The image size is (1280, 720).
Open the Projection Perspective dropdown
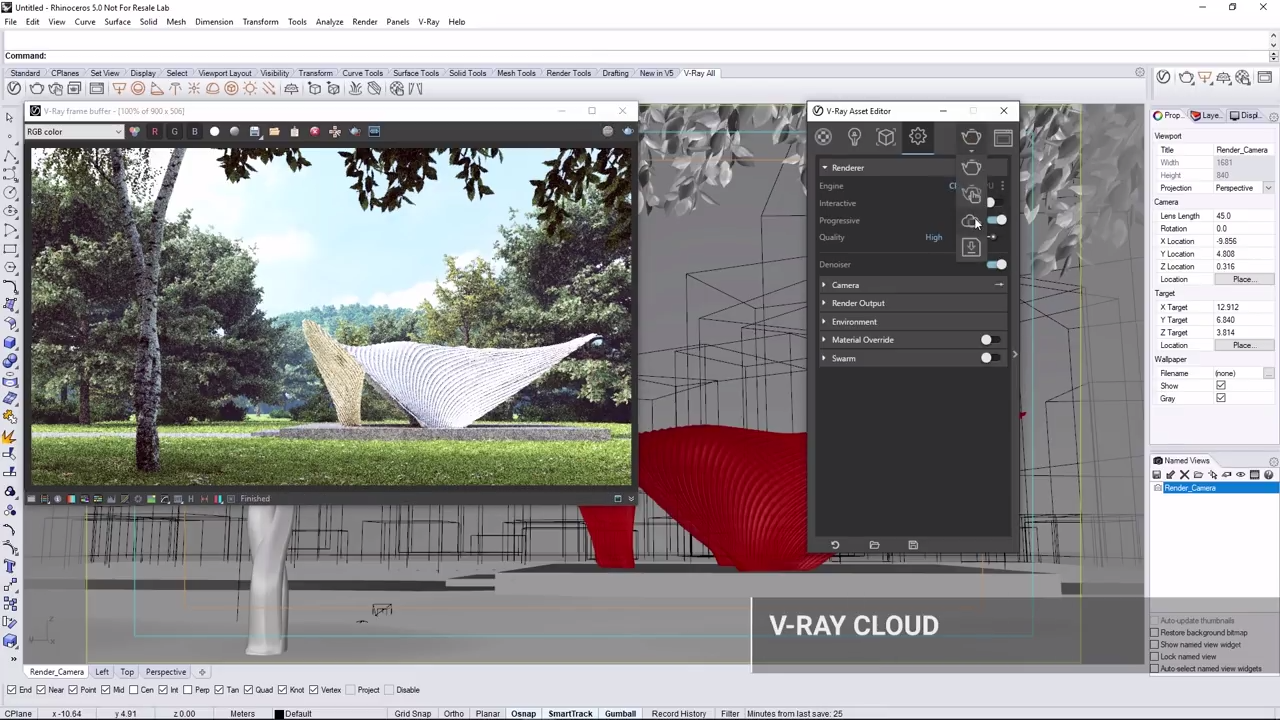1243,188
